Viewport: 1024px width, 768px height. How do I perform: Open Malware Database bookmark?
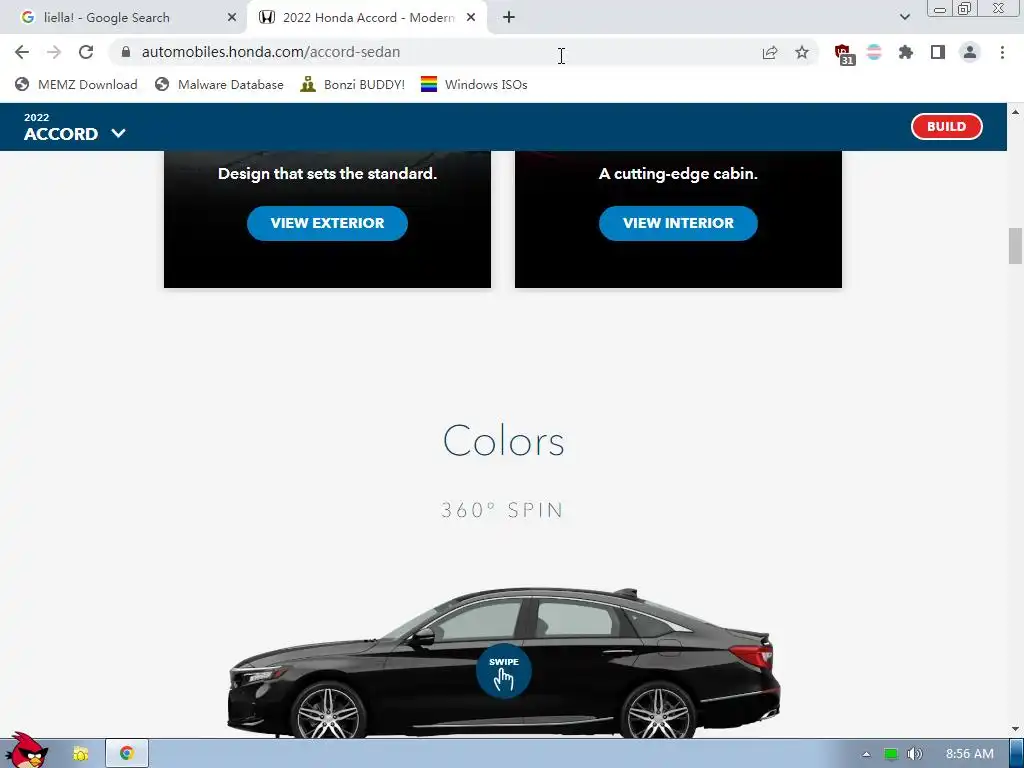[219, 84]
